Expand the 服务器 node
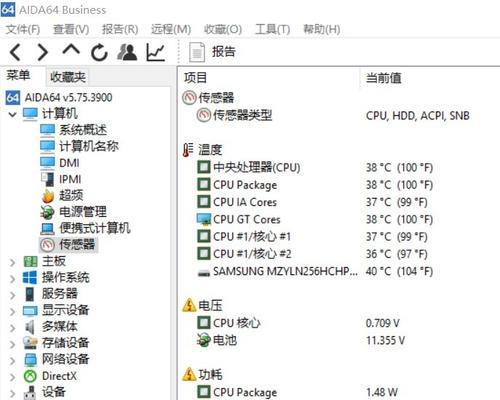Image resolution: width=500 pixels, height=400 pixels. [12, 295]
